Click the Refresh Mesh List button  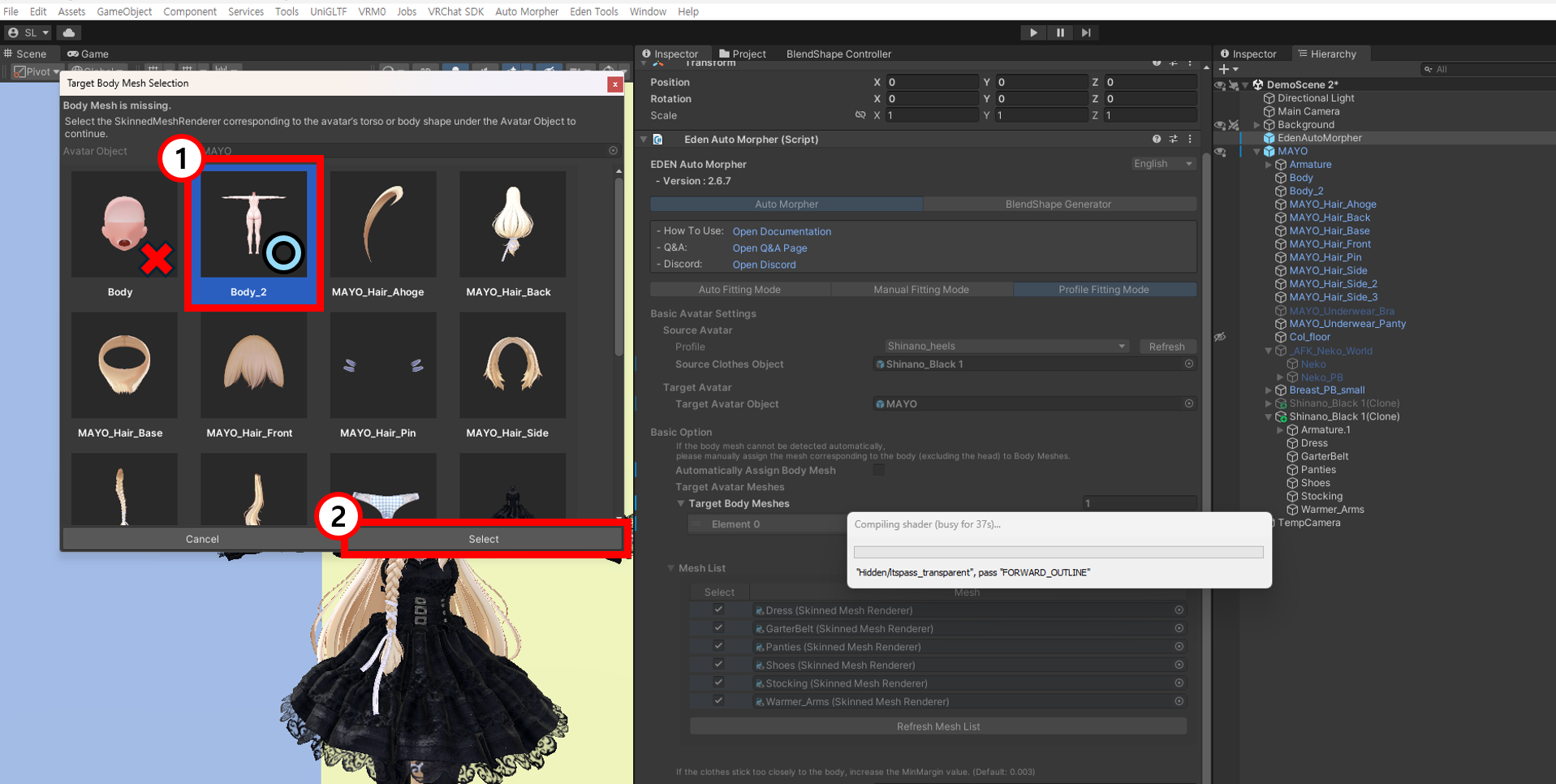pos(938,726)
